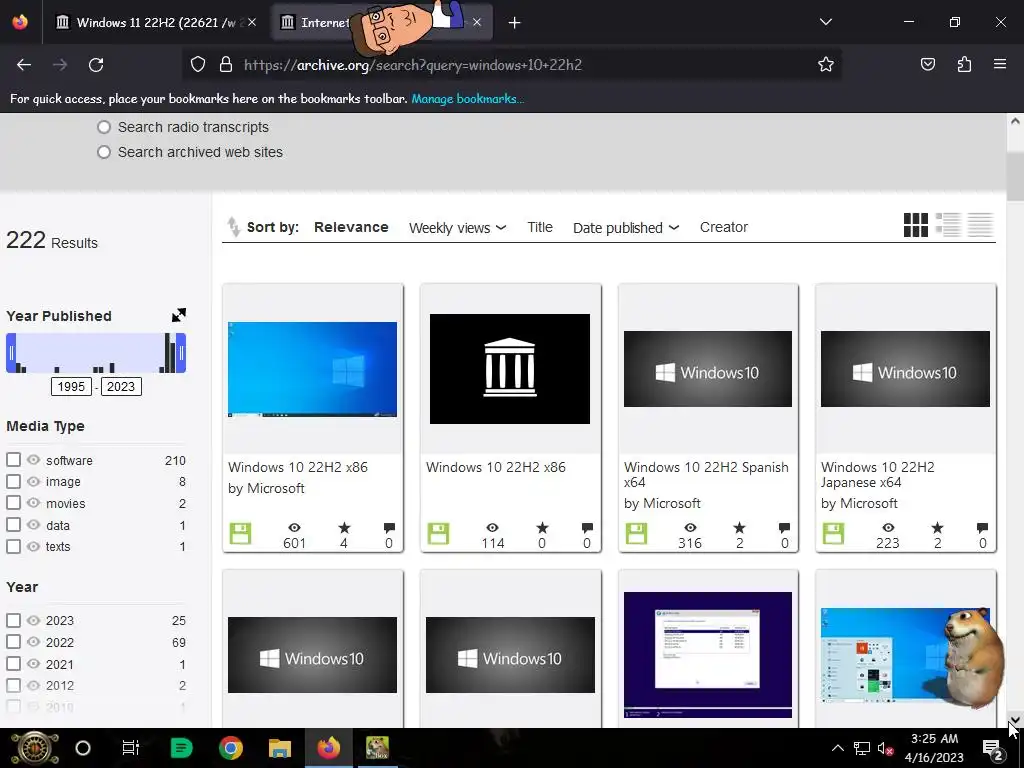Show hidden system tray icons
1024x768 pixels.
(x=837, y=748)
